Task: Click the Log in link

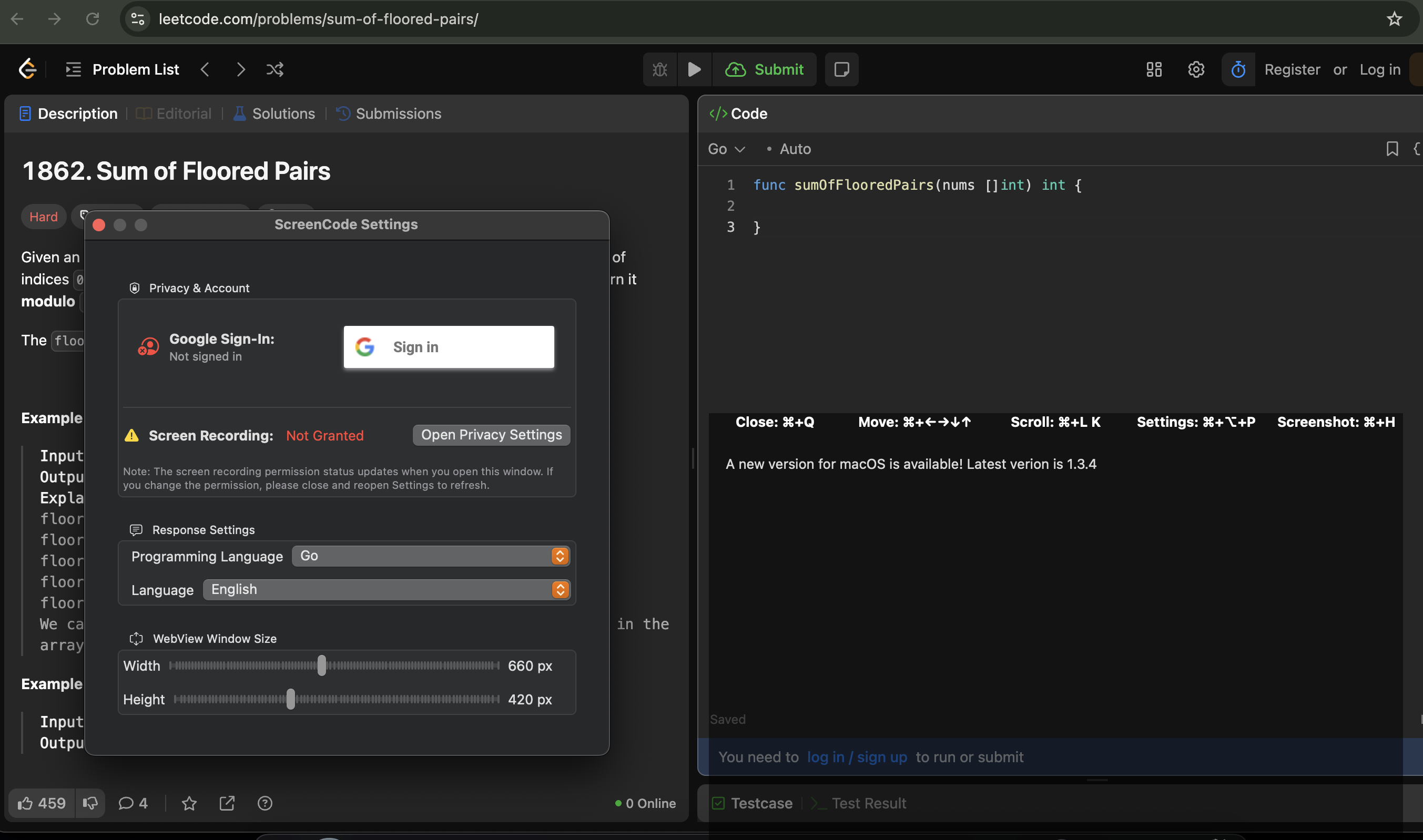Action: click(1380, 69)
